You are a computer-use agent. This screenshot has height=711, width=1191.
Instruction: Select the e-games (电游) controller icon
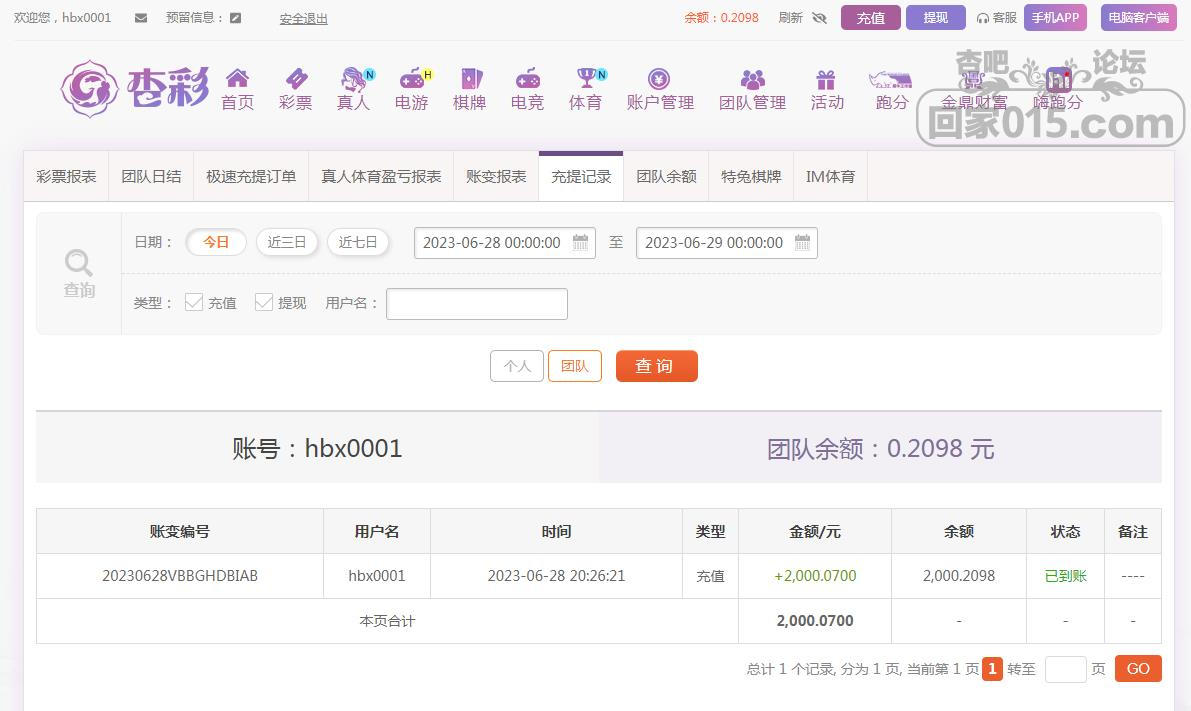pos(411,79)
